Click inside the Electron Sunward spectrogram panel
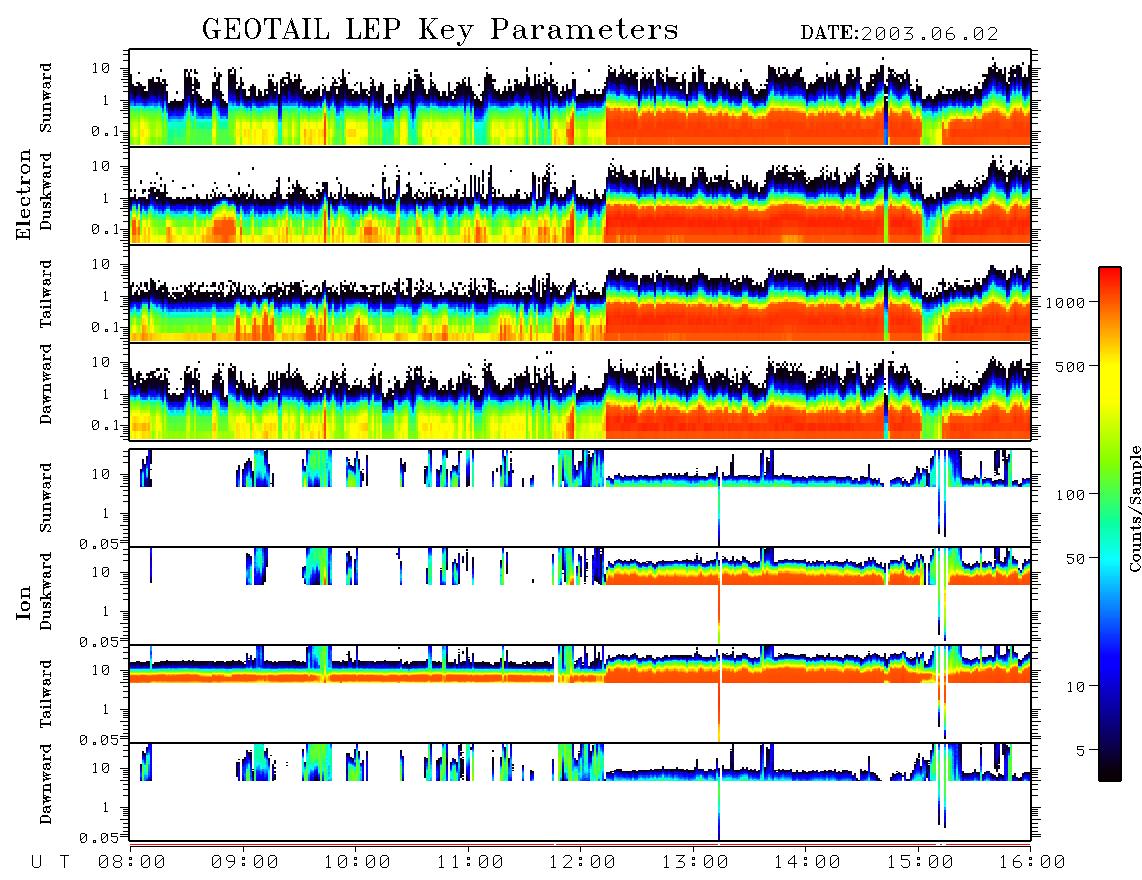The image size is (1142, 880). tap(580, 98)
